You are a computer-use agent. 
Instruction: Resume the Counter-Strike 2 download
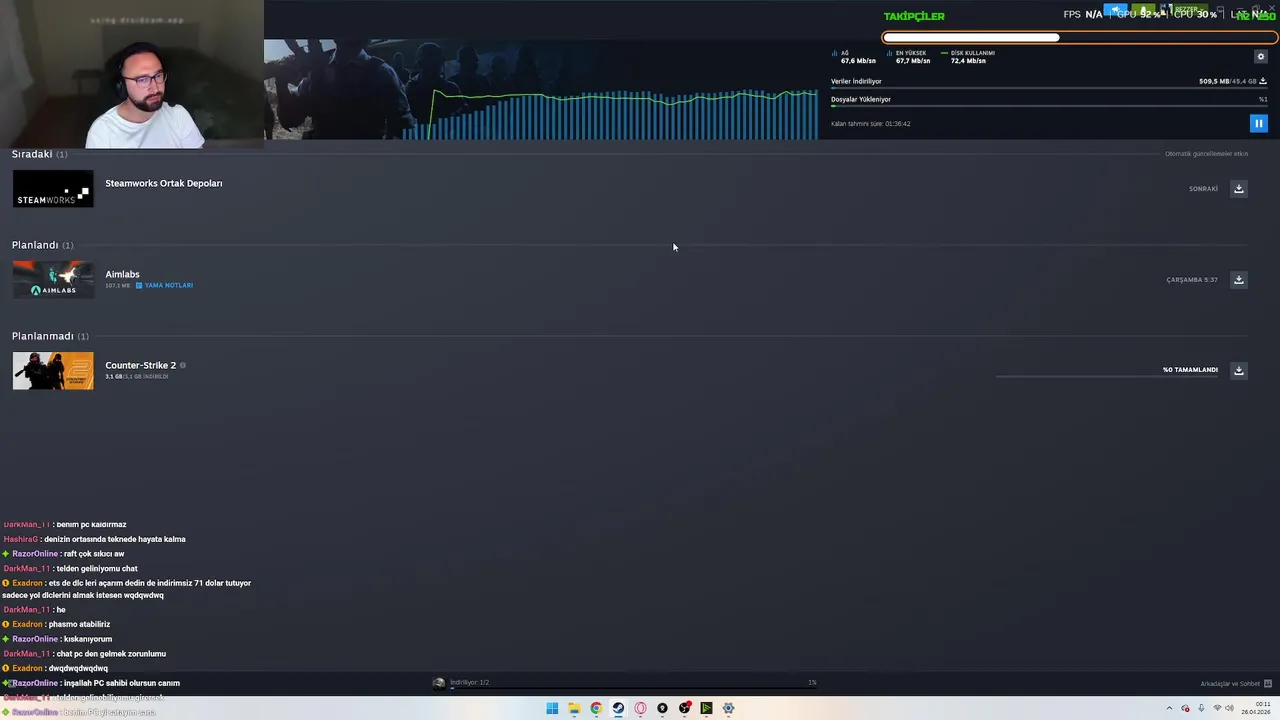1238,370
